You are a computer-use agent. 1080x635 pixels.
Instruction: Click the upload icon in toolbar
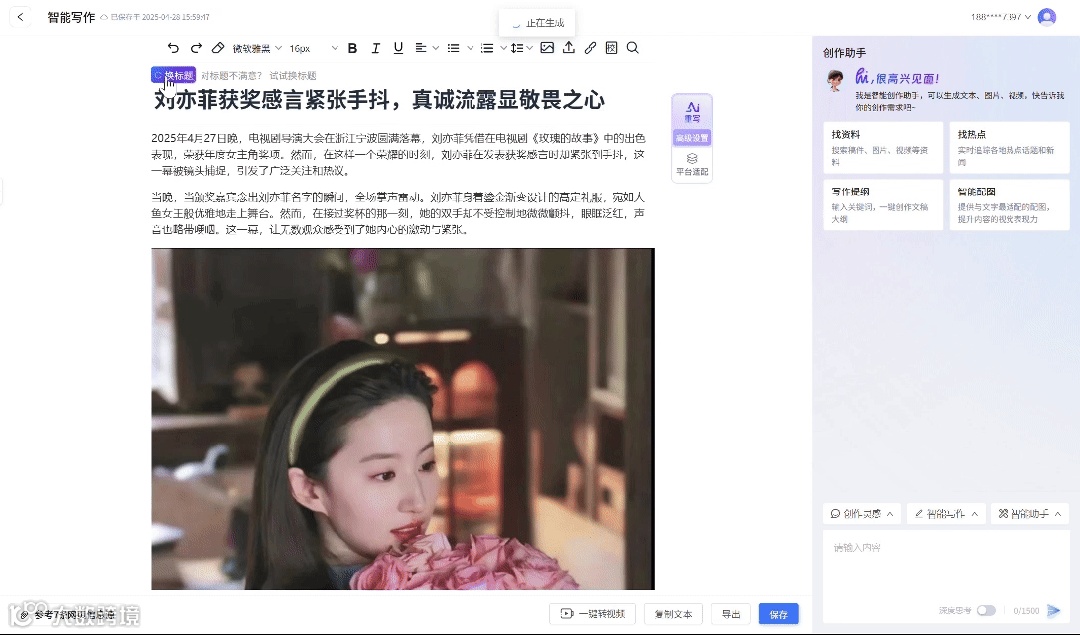[x=569, y=48]
